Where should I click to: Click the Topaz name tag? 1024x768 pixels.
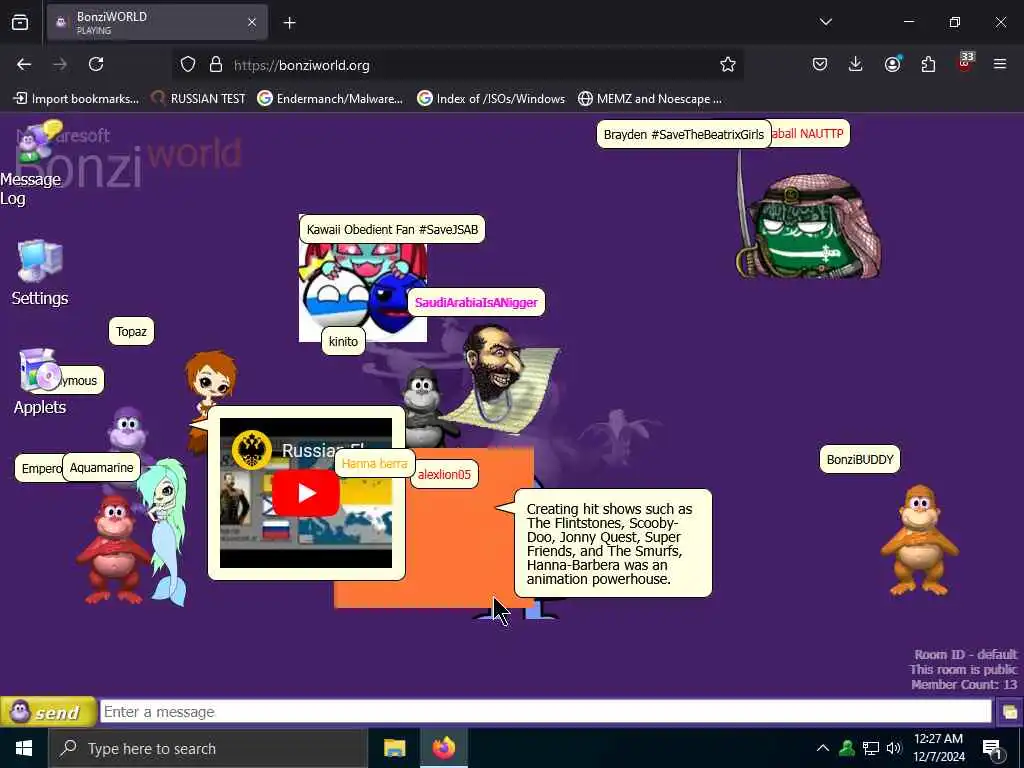(x=131, y=332)
